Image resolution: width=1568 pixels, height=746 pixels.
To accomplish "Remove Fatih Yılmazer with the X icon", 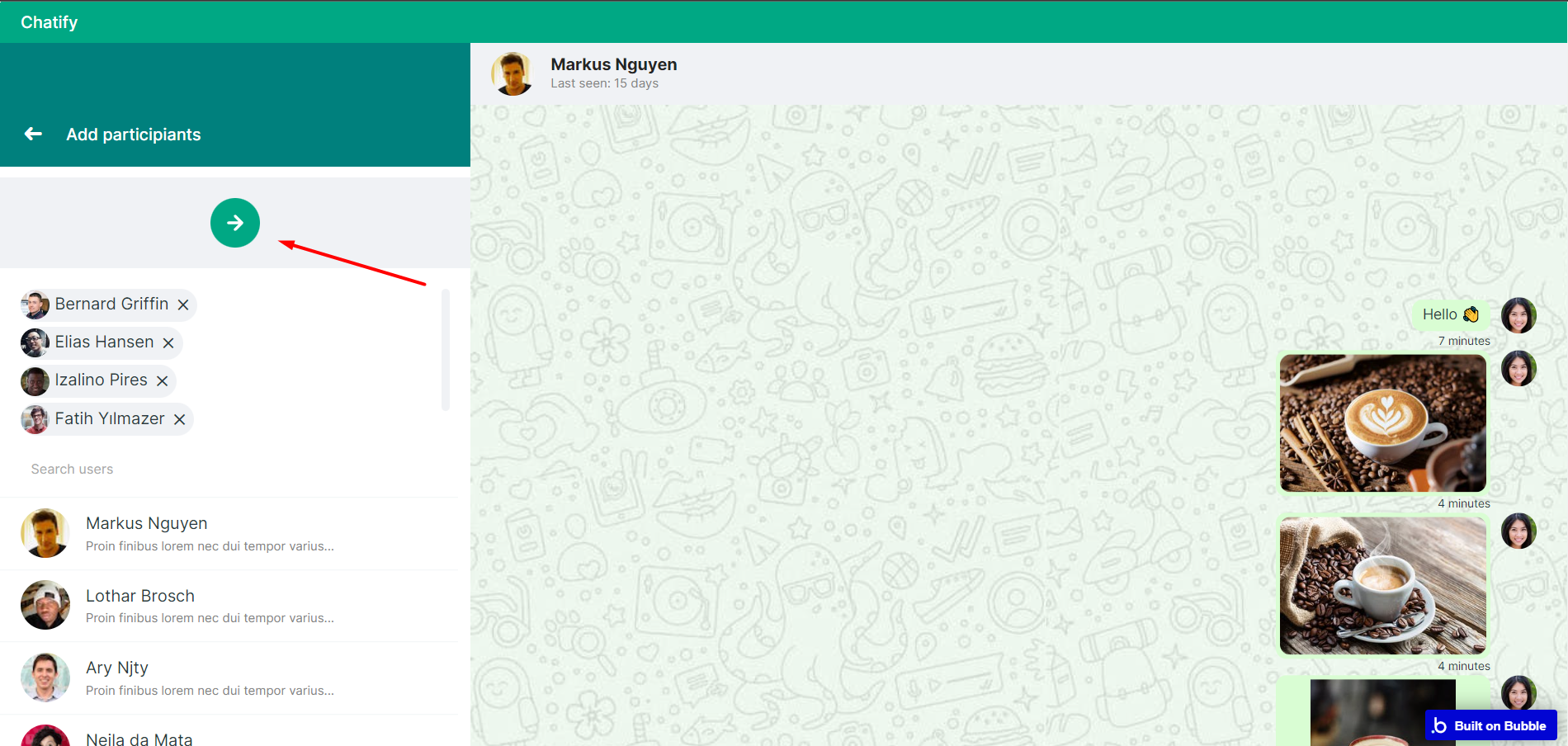I will coord(179,419).
